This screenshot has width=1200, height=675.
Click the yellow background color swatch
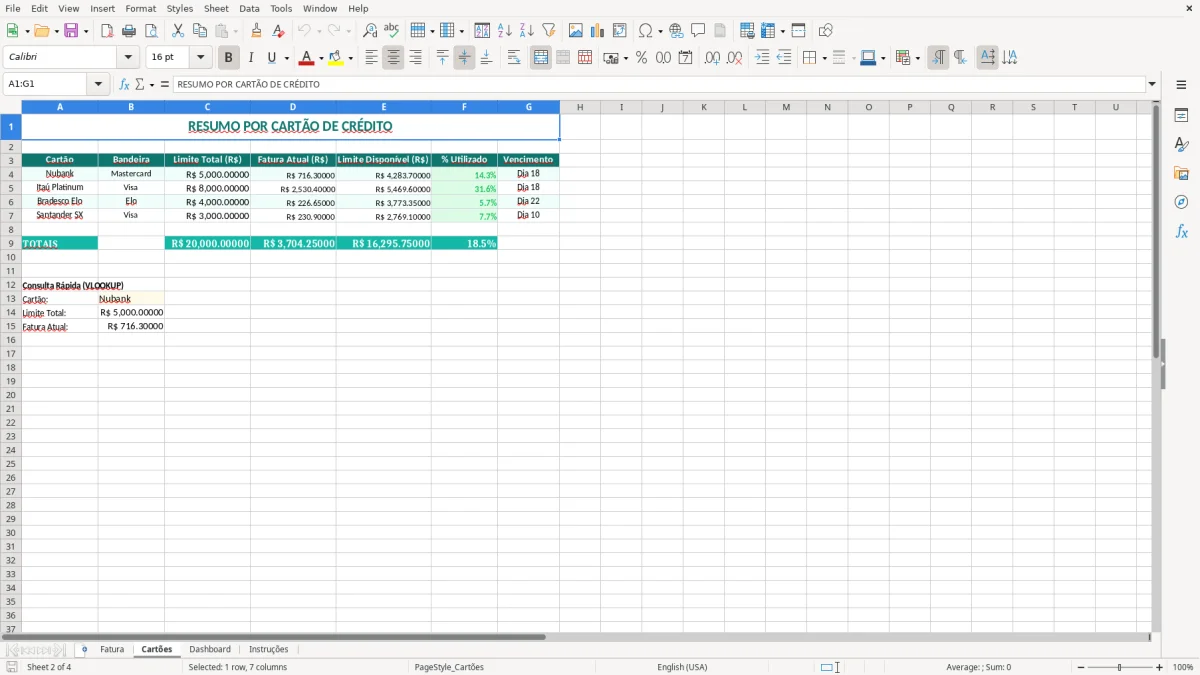pyautogui.click(x=336, y=58)
